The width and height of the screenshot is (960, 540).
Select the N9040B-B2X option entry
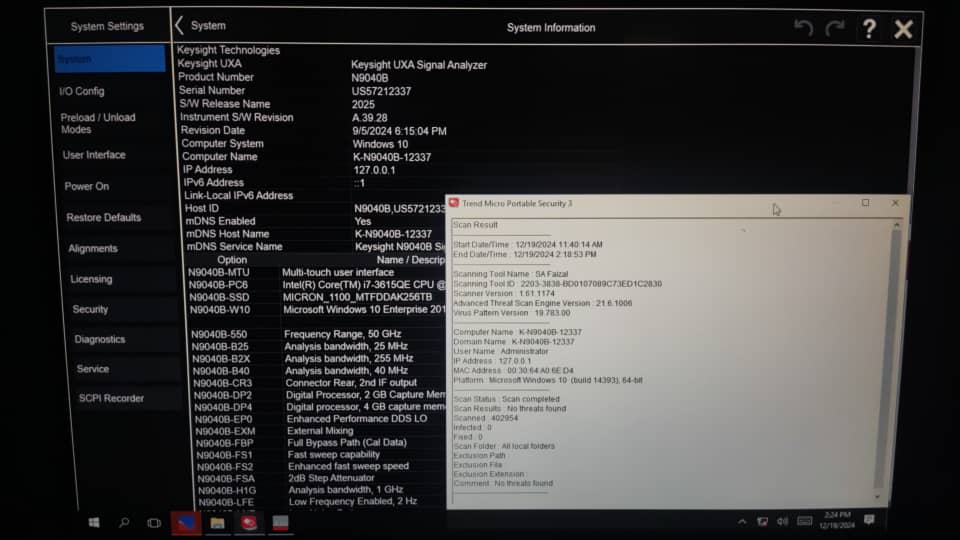coord(318,359)
